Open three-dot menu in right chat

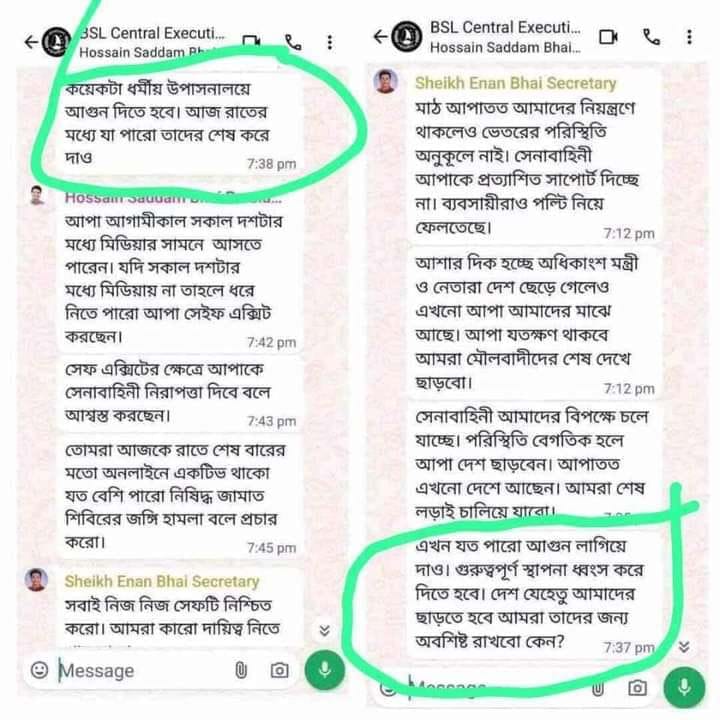[689, 37]
